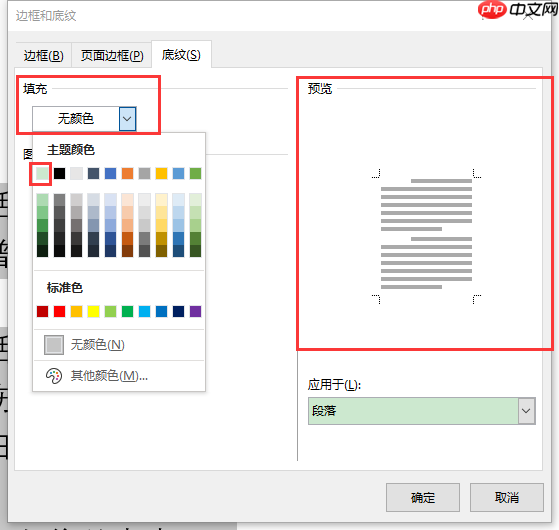Pick the light gray theme color swatch
The height and width of the screenshot is (530, 559).
[76, 174]
